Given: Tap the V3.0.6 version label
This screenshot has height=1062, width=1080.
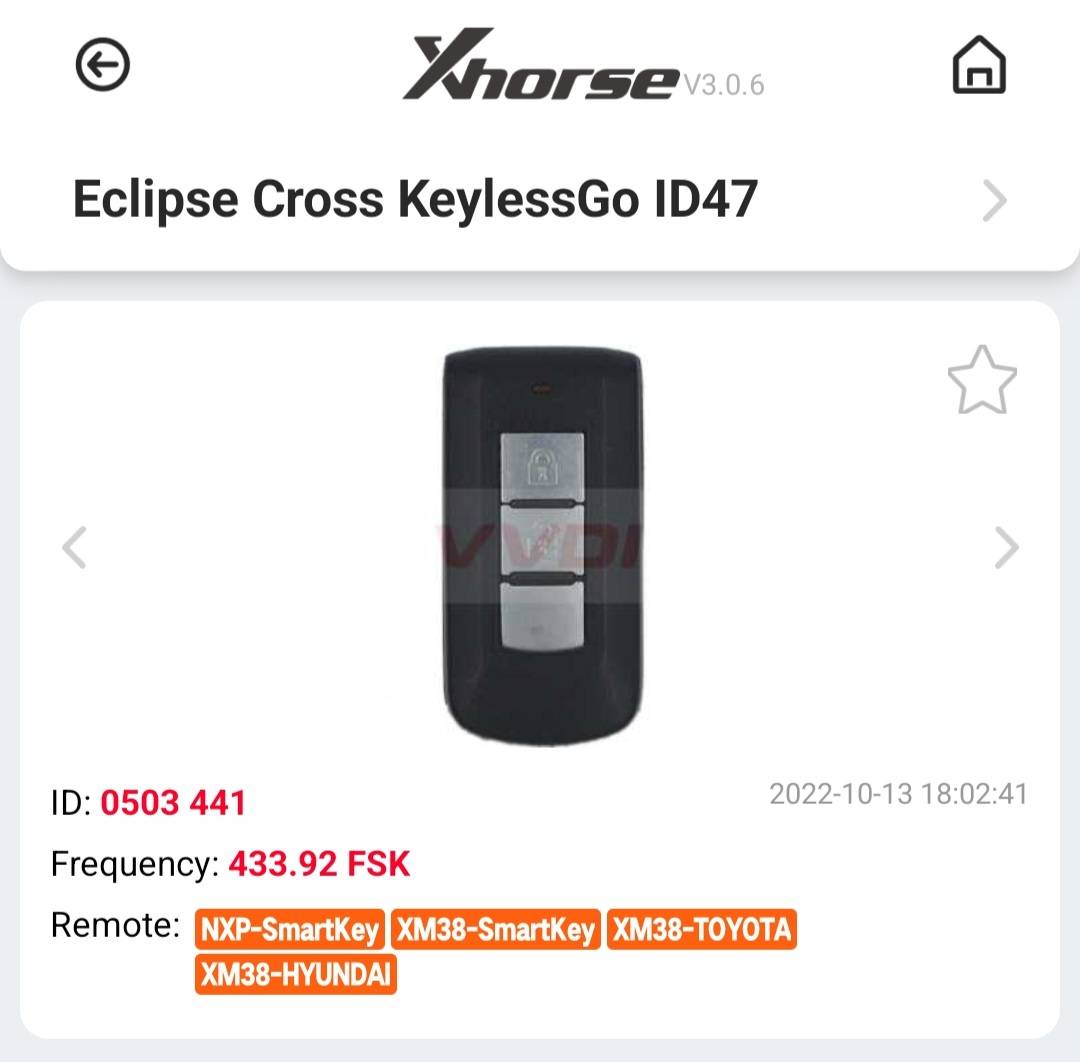Looking at the screenshot, I should point(724,85).
